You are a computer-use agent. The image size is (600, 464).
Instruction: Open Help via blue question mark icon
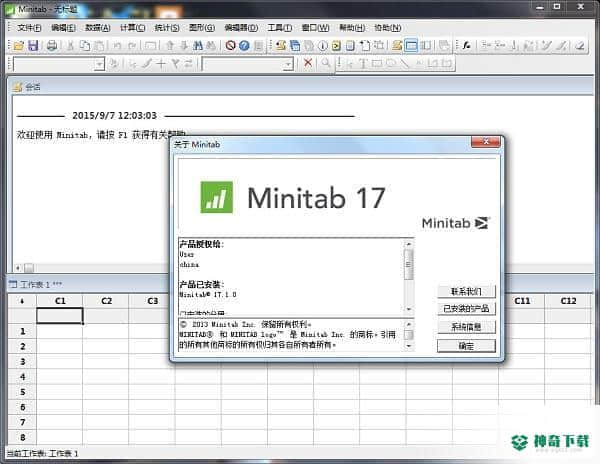coord(244,46)
